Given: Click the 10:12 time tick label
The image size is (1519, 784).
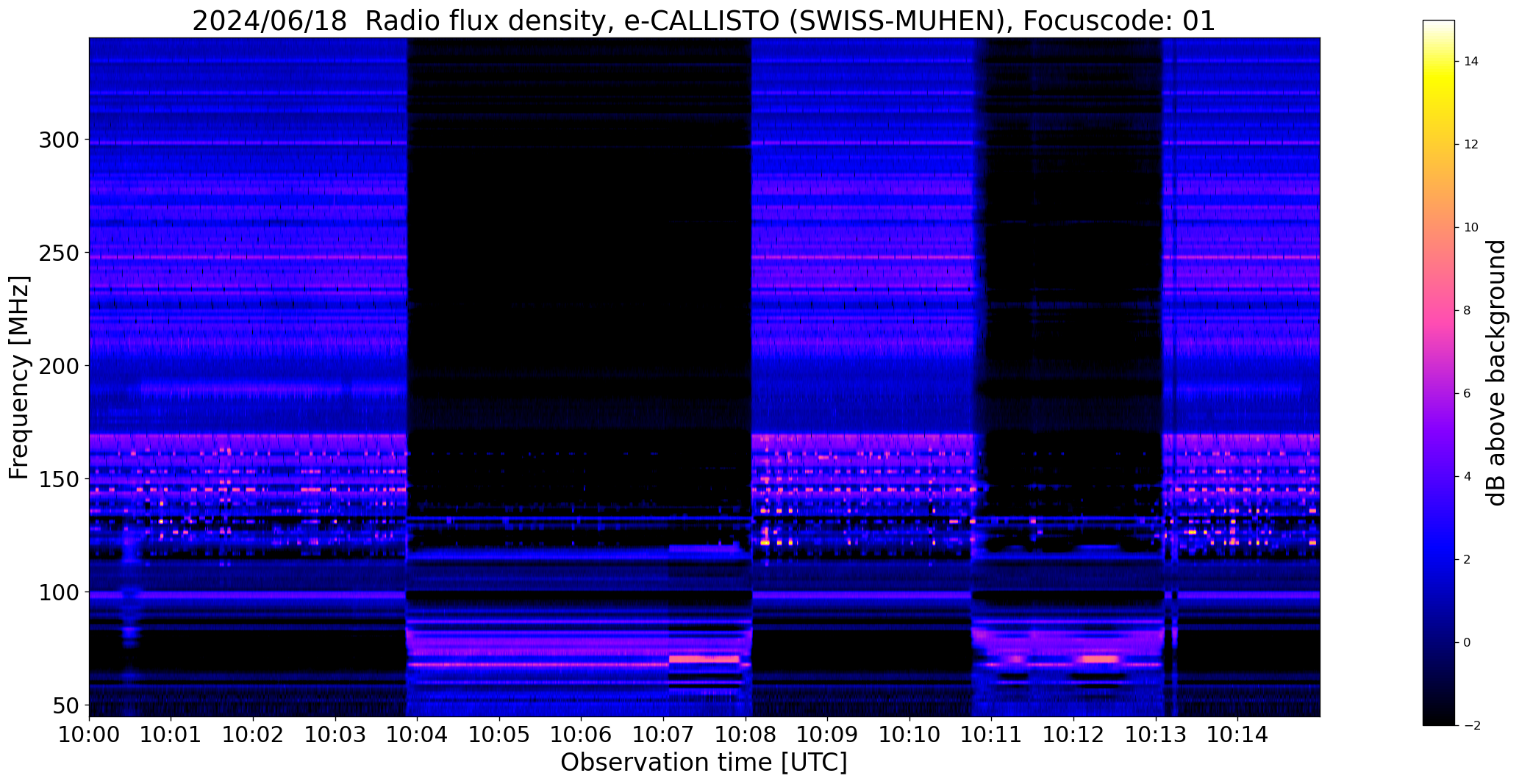Looking at the screenshot, I should tap(1073, 733).
